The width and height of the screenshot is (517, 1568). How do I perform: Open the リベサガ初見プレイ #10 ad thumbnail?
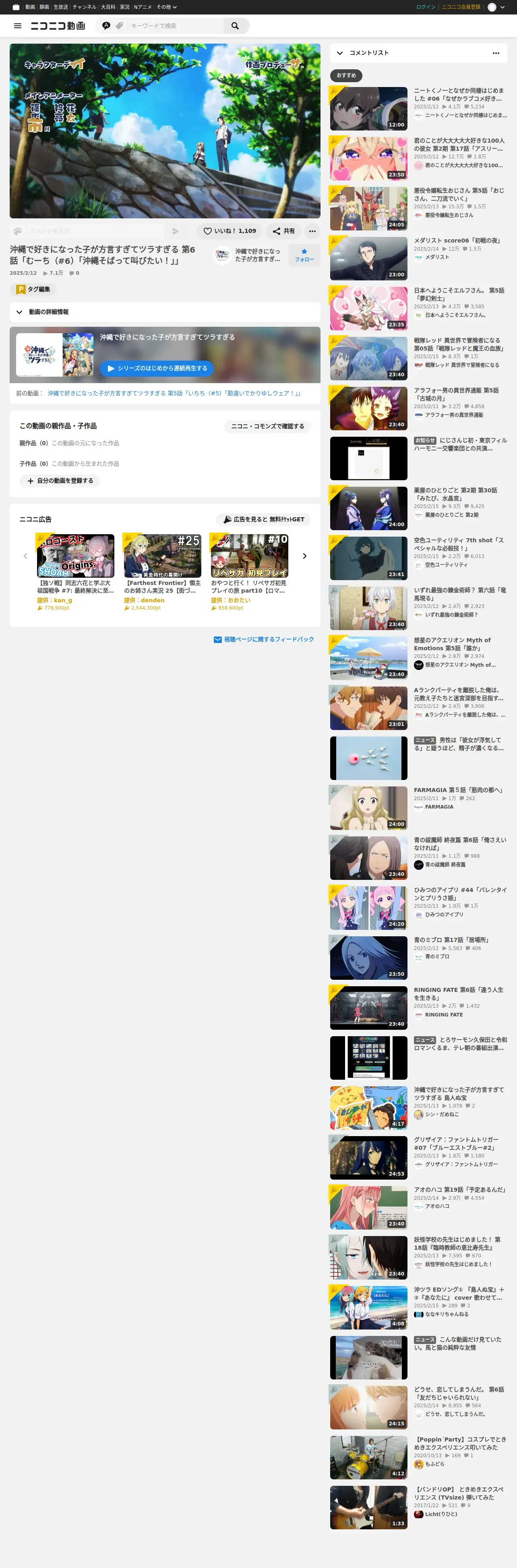click(249, 556)
